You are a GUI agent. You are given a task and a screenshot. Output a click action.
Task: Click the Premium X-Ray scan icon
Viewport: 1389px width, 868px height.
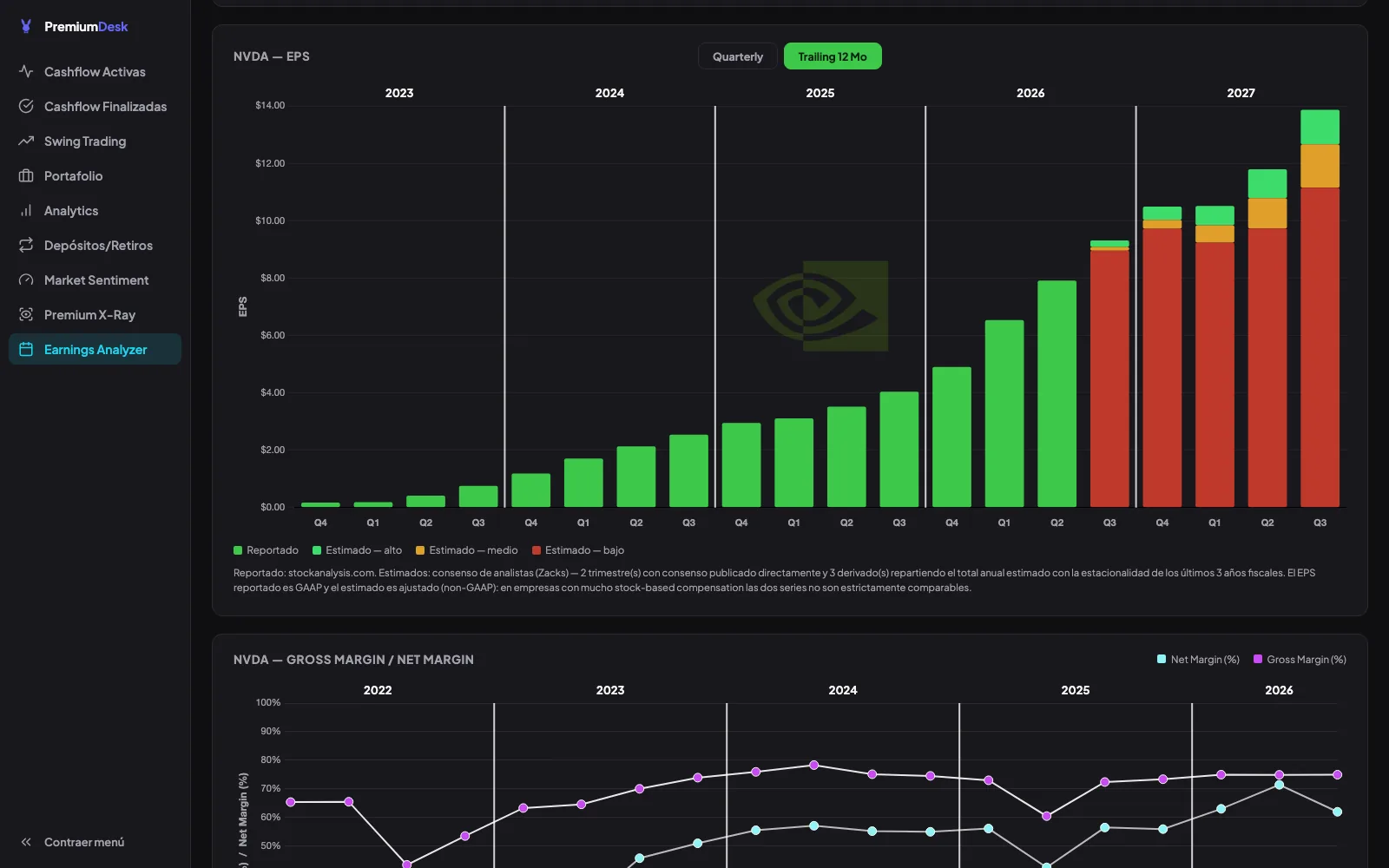pos(26,314)
